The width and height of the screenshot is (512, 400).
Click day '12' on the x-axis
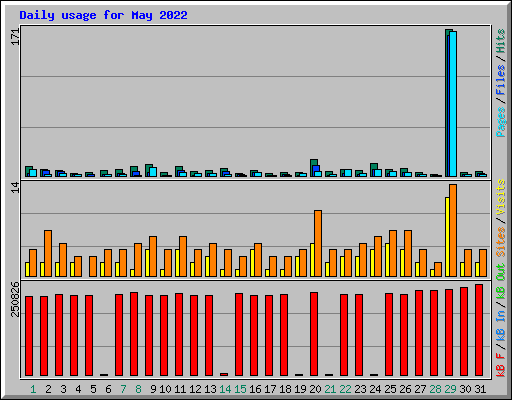pyautogui.click(x=195, y=389)
